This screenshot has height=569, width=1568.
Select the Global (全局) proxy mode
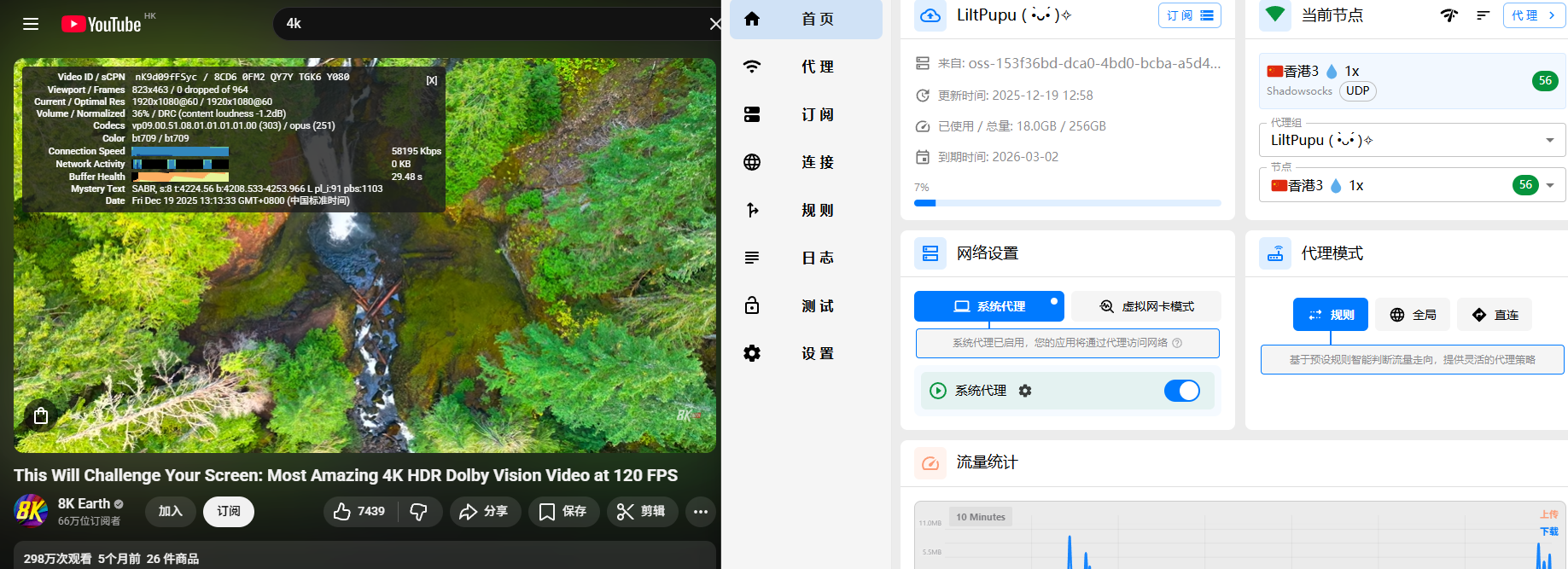pyautogui.click(x=1413, y=315)
